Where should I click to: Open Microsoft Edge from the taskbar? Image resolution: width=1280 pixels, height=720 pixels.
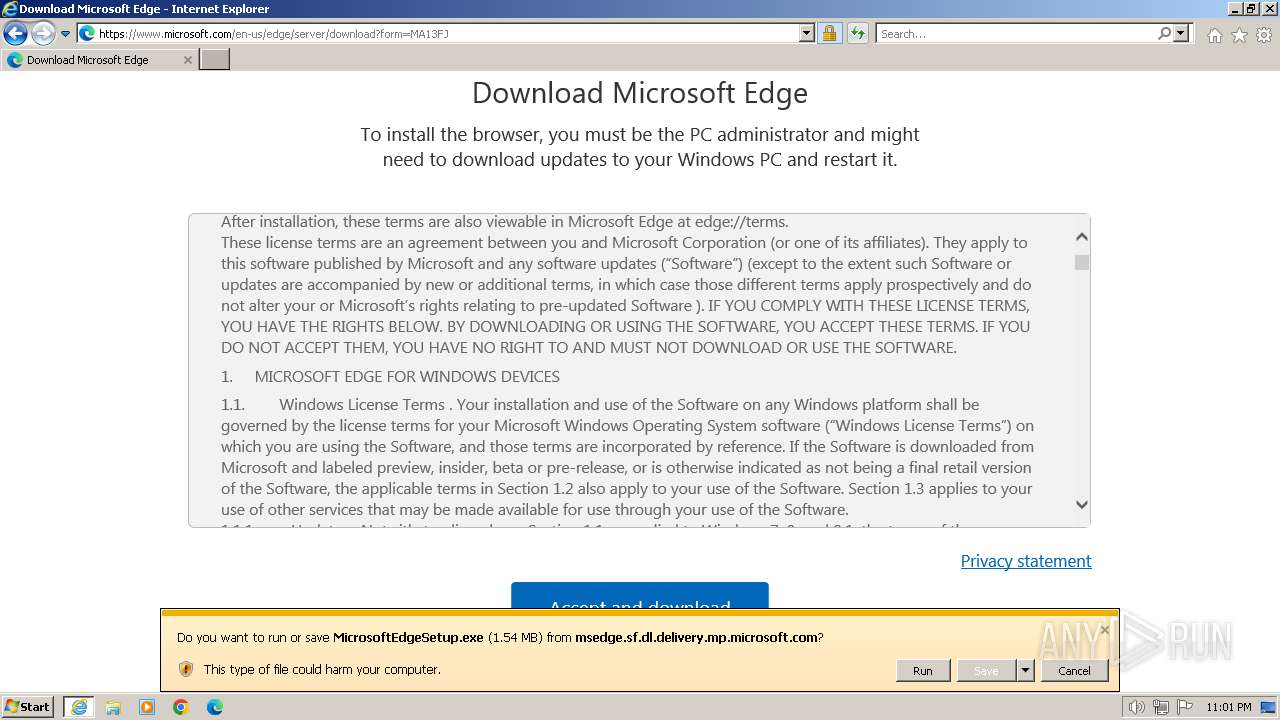click(215, 707)
